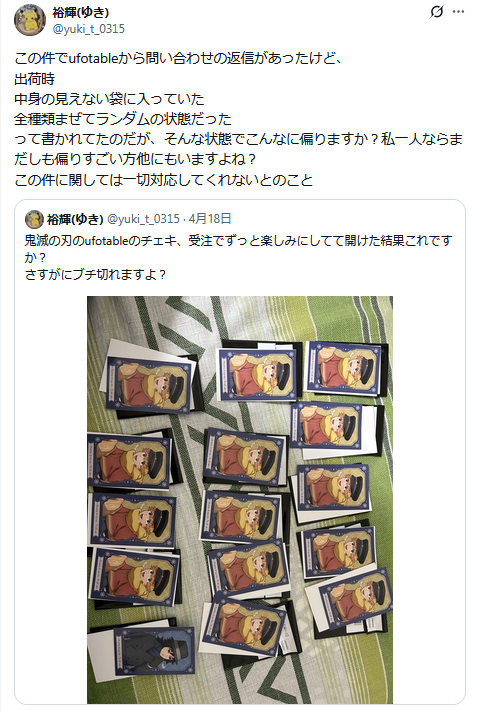Click the author's Pikachu profile avatar
Screen dimensions: 480x711
click(x=30, y=20)
